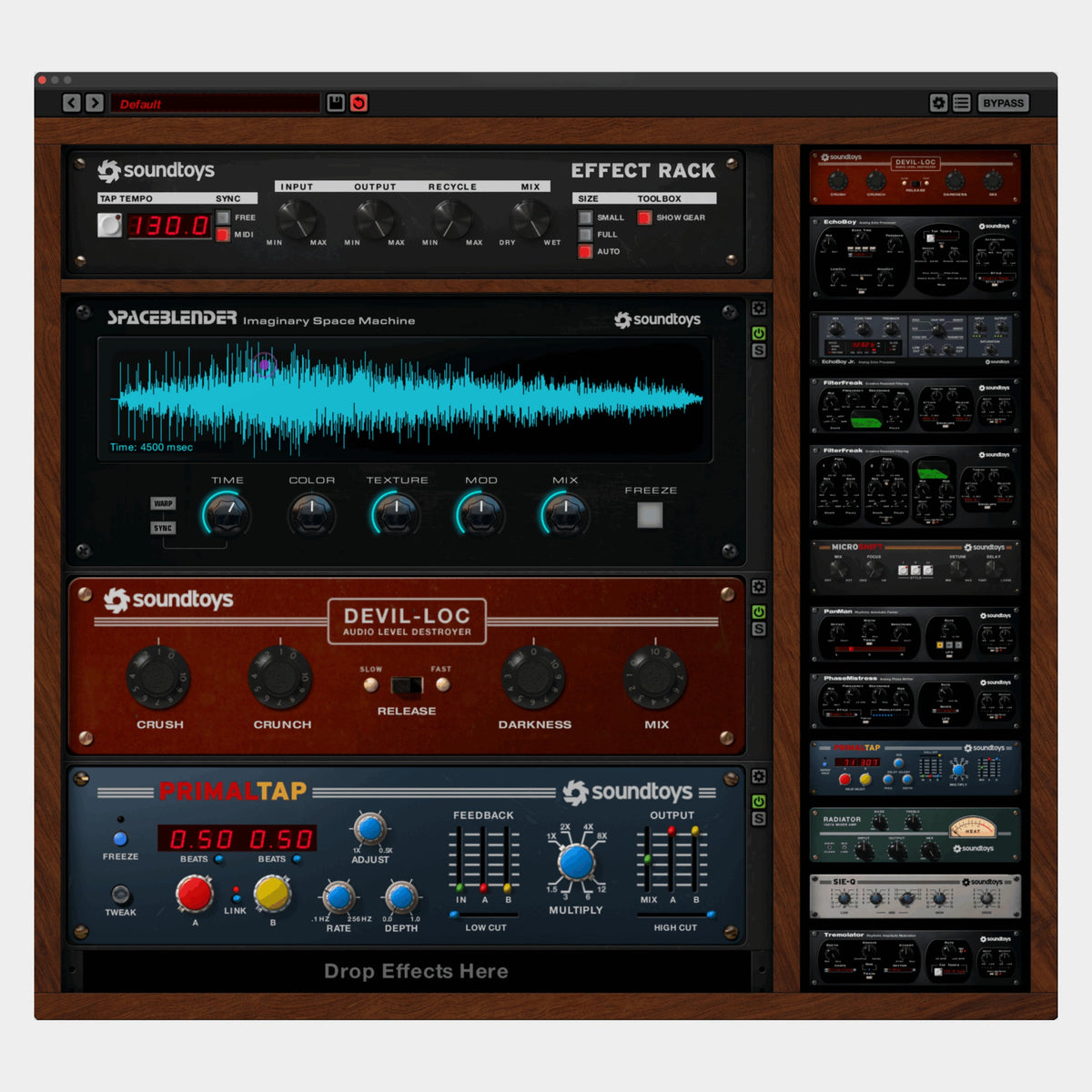Click SpaceBlender MIX knob
The image size is (1092, 1092).
(565, 515)
